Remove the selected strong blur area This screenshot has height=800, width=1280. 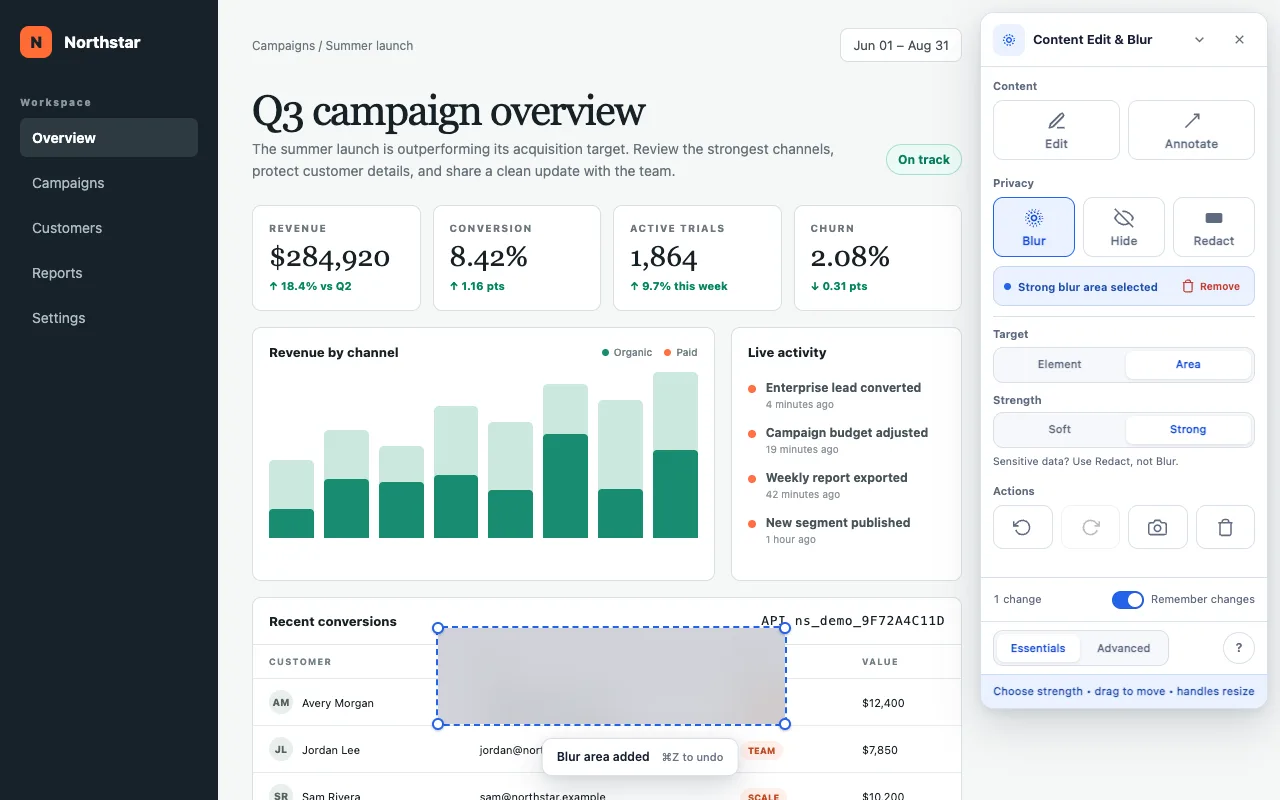[1211, 286]
